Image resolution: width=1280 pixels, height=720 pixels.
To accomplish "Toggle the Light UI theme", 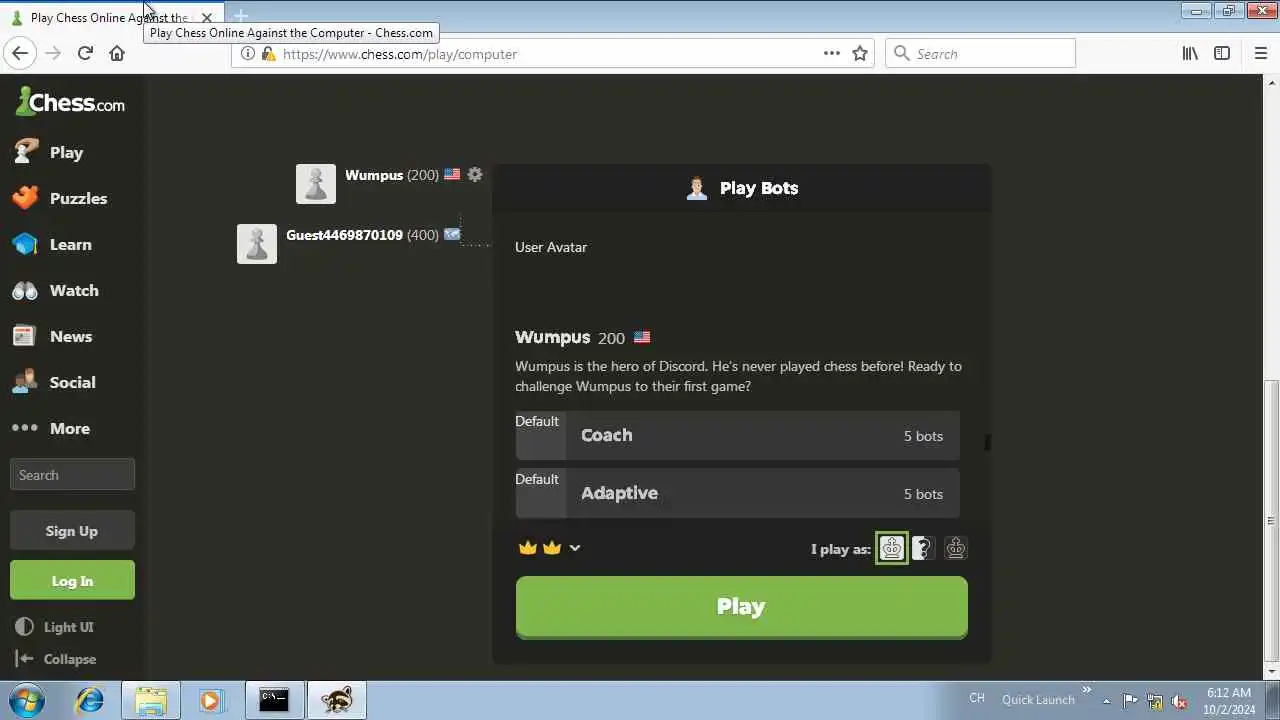I will pos(56,627).
